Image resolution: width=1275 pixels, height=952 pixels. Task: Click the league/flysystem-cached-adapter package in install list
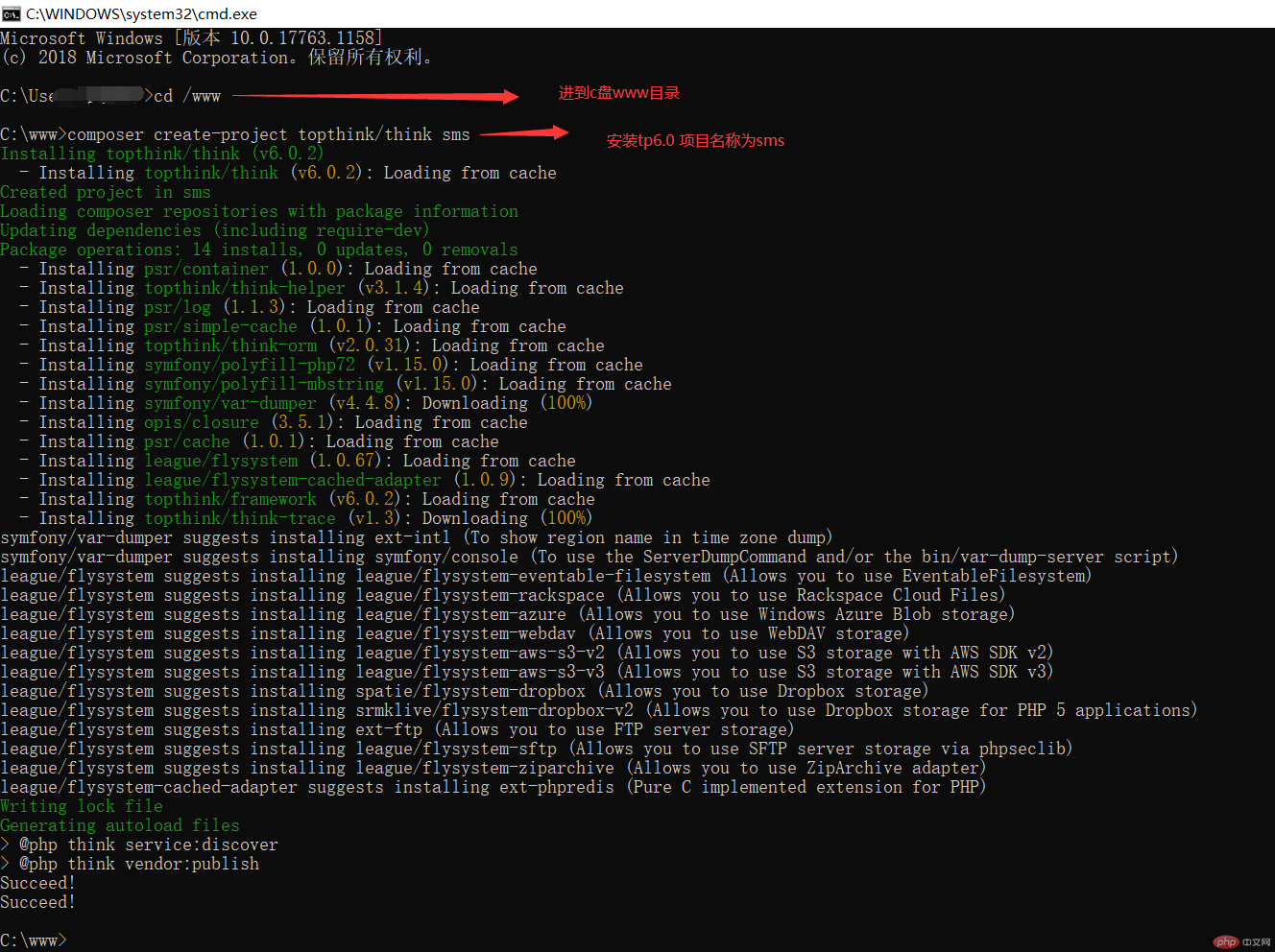(x=293, y=480)
